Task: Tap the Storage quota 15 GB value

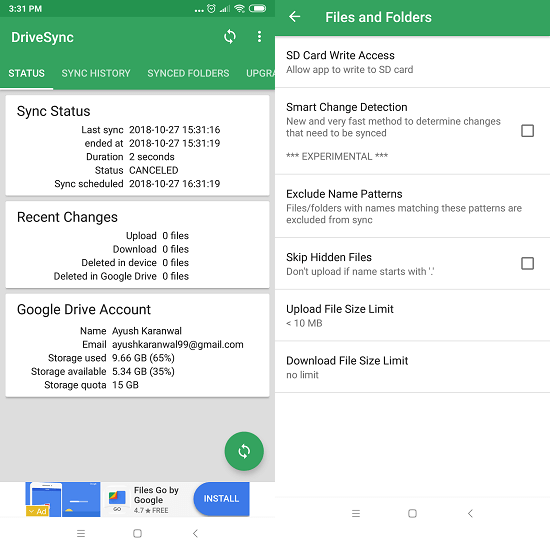Action: pos(125,385)
